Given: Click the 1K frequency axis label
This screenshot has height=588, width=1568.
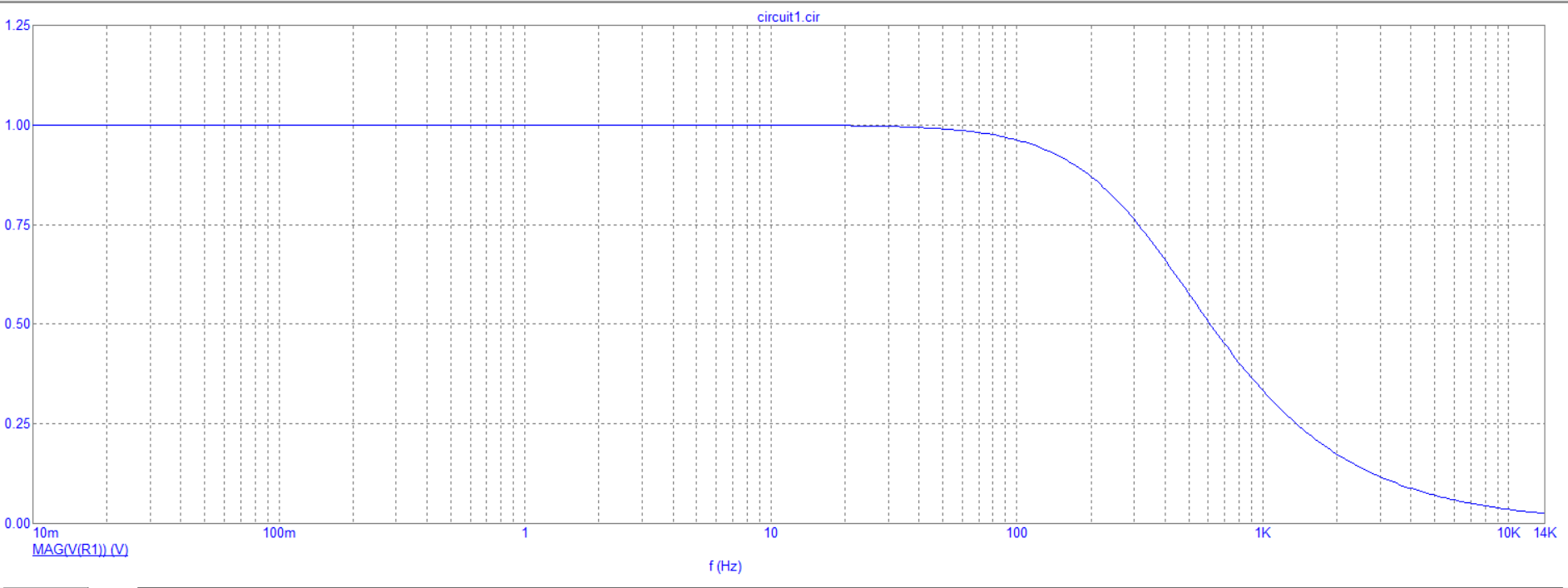Looking at the screenshot, I should (x=1263, y=533).
